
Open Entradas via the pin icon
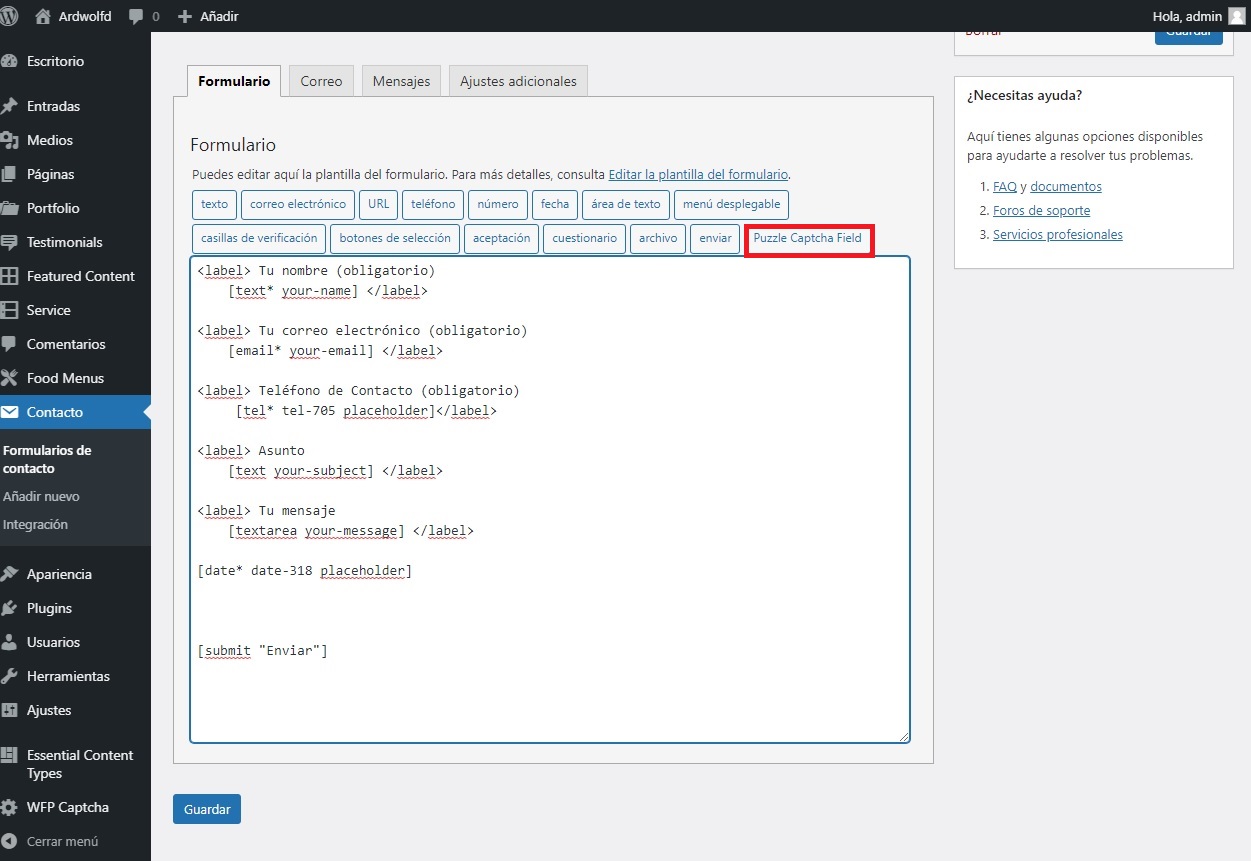[10, 106]
